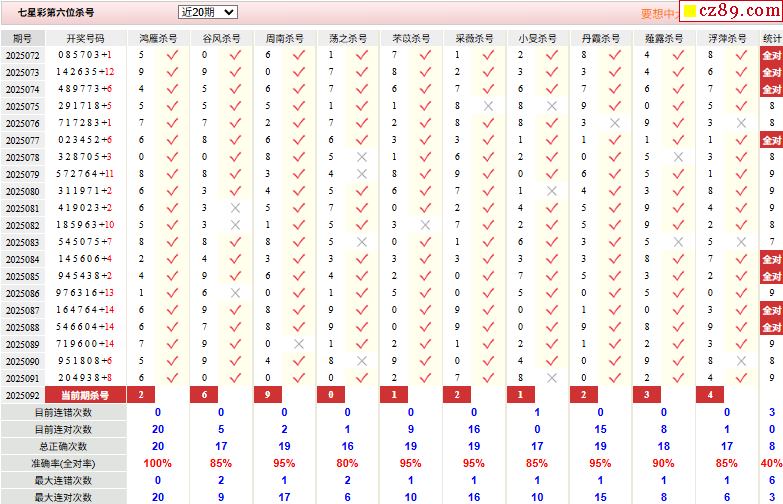Click the X mark in 浮萍杀号 column, row 2025090
783x504 pixels.
click(741, 361)
